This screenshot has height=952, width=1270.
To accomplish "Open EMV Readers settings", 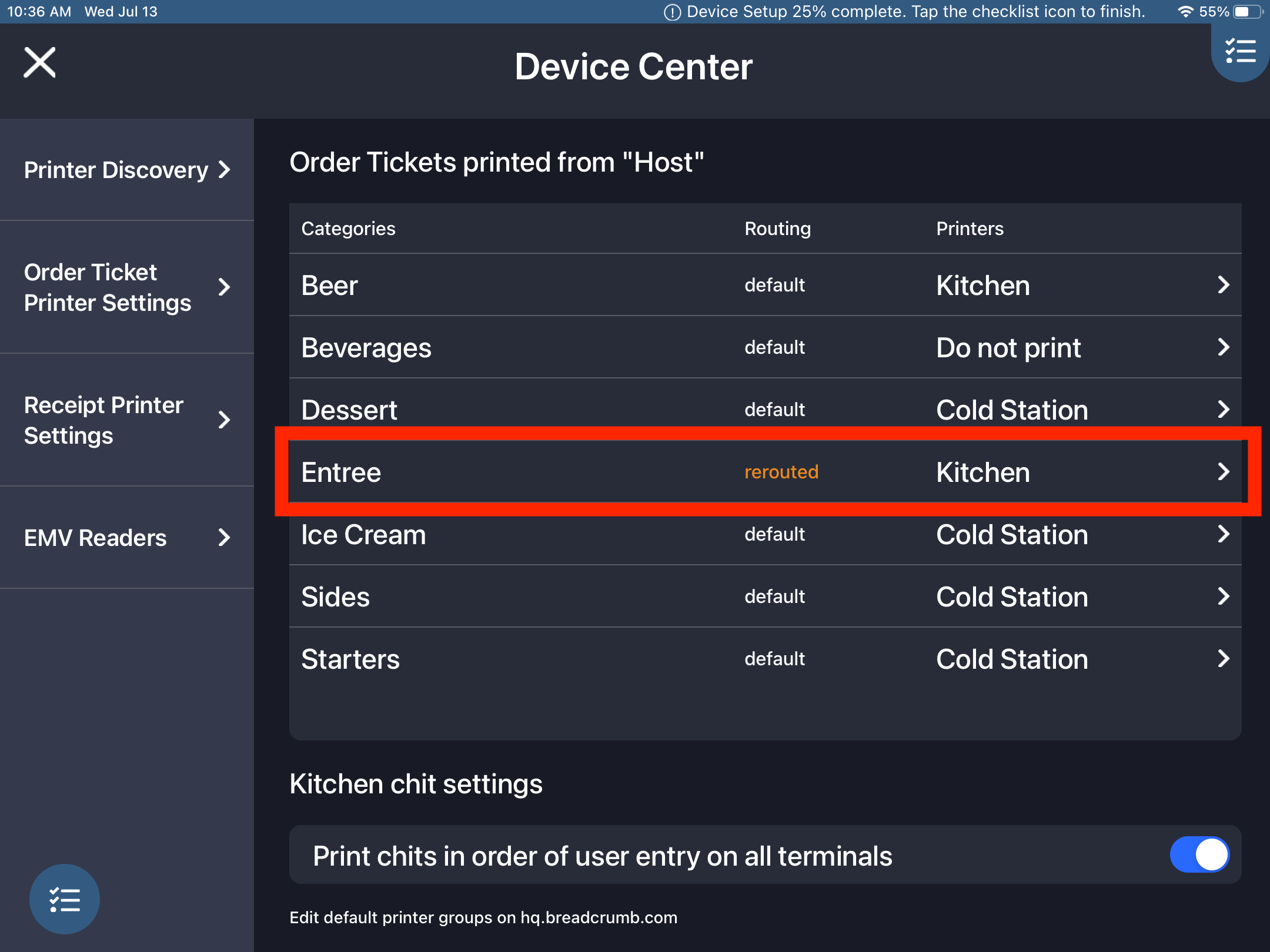I will click(x=95, y=538).
